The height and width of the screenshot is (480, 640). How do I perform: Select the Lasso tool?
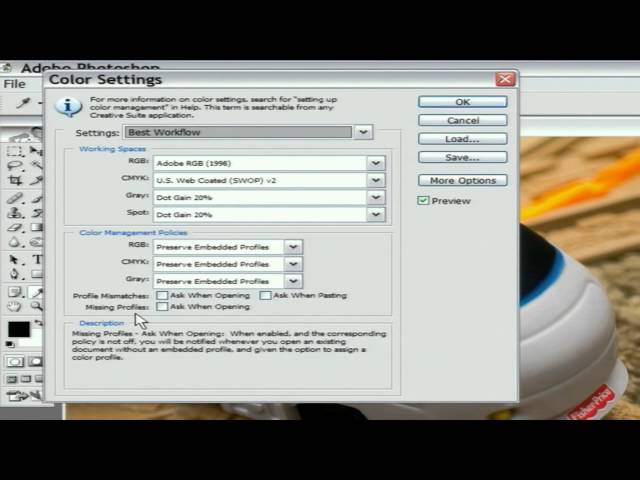(15, 166)
